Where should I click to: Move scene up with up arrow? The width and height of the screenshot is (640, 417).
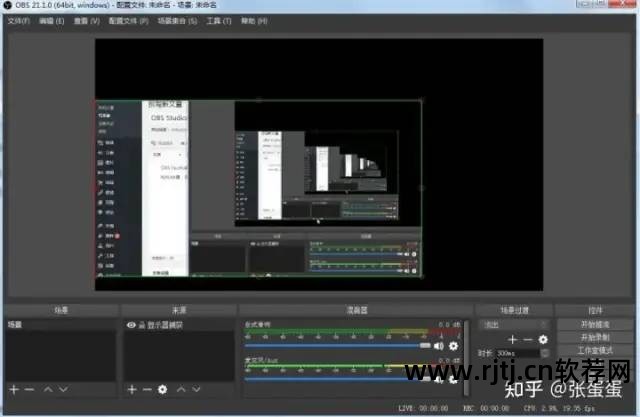pos(48,390)
